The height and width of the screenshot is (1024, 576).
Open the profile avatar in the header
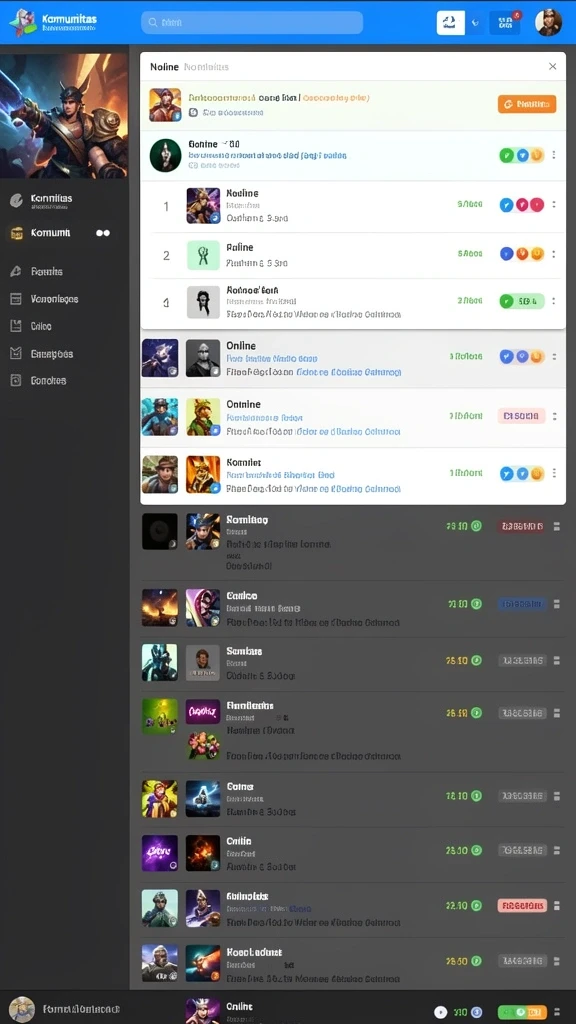(x=548, y=22)
